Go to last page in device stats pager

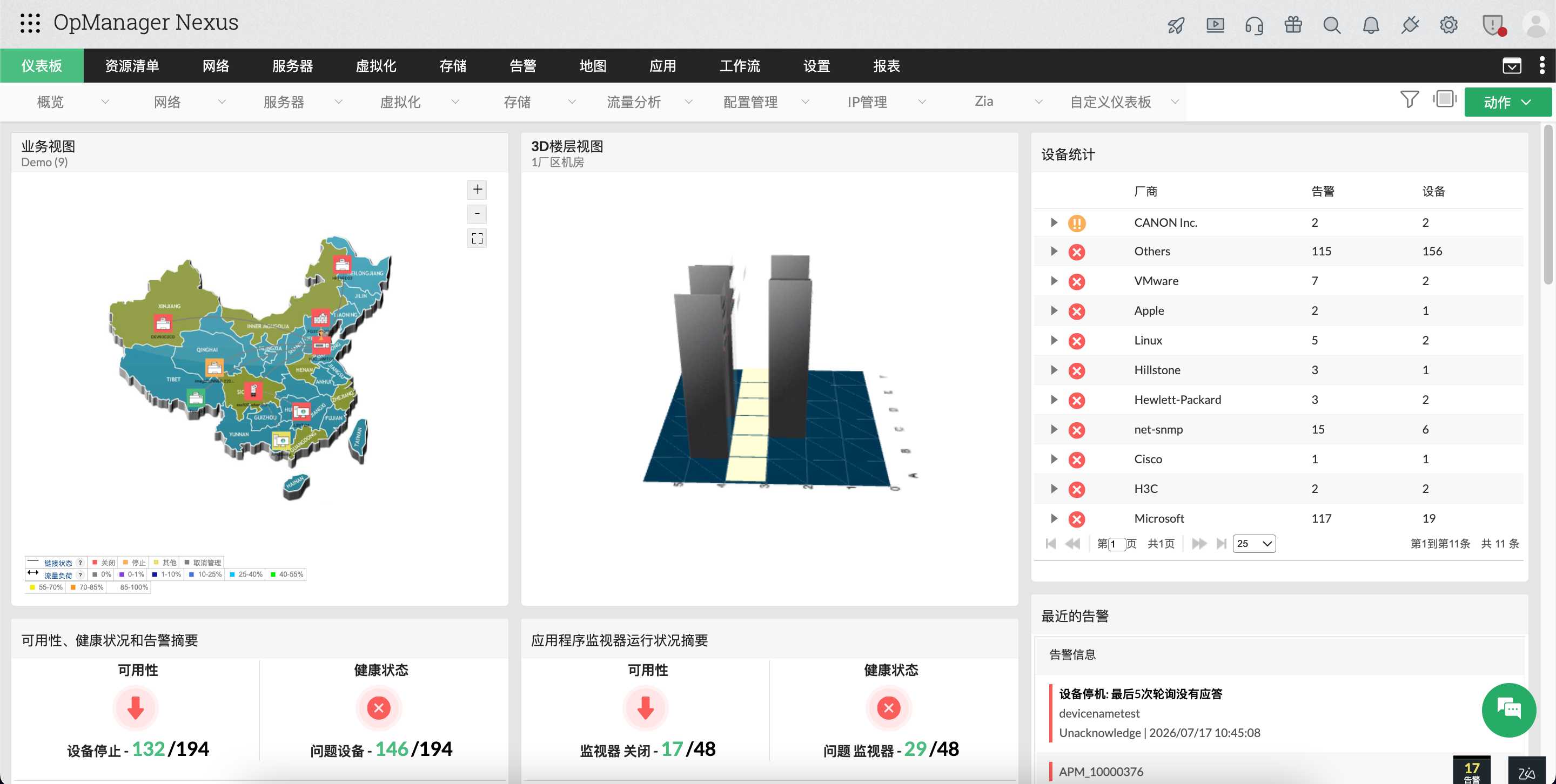coord(1222,544)
